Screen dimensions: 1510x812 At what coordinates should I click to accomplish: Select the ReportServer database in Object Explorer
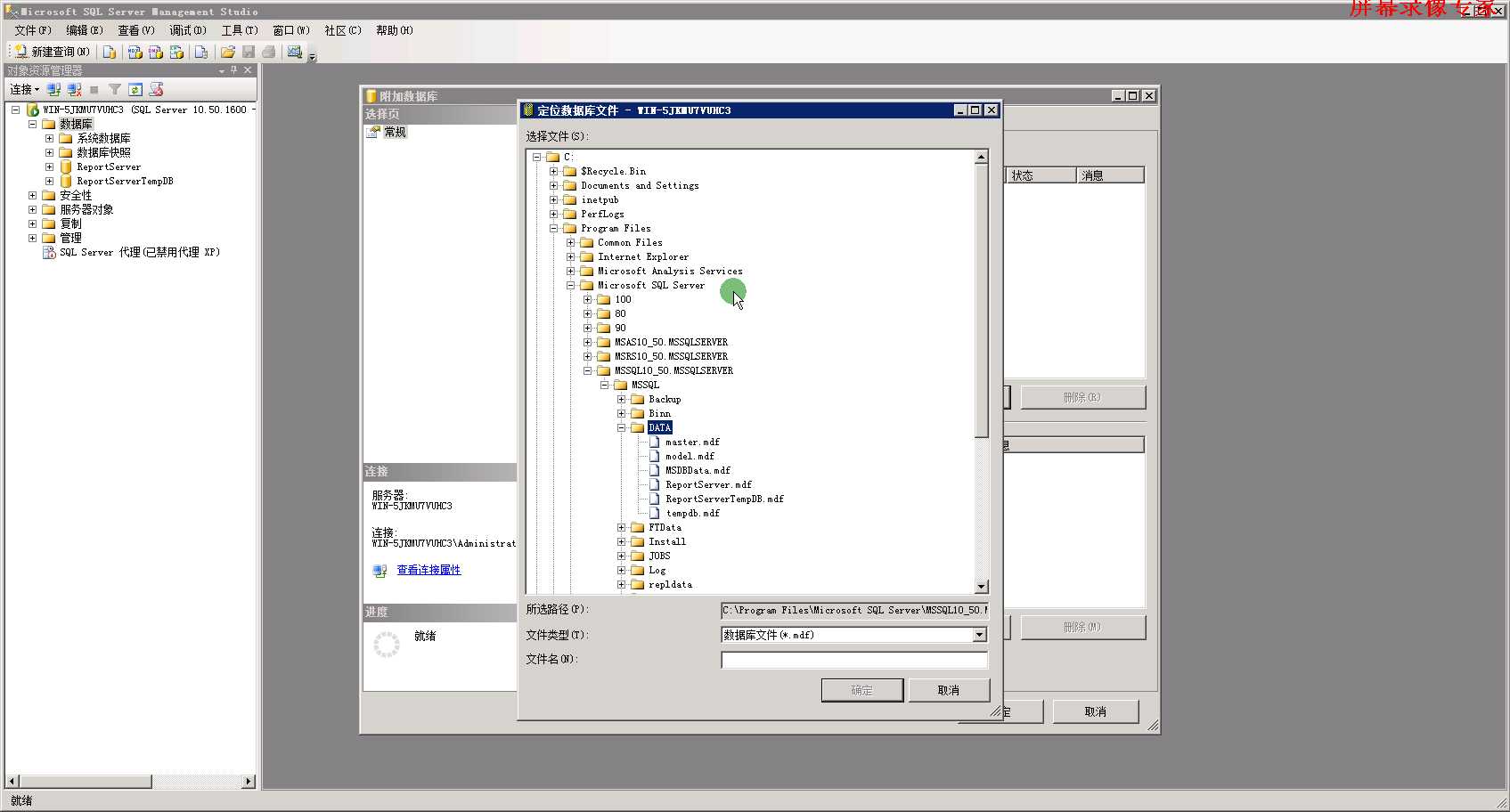tap(108, 166)
